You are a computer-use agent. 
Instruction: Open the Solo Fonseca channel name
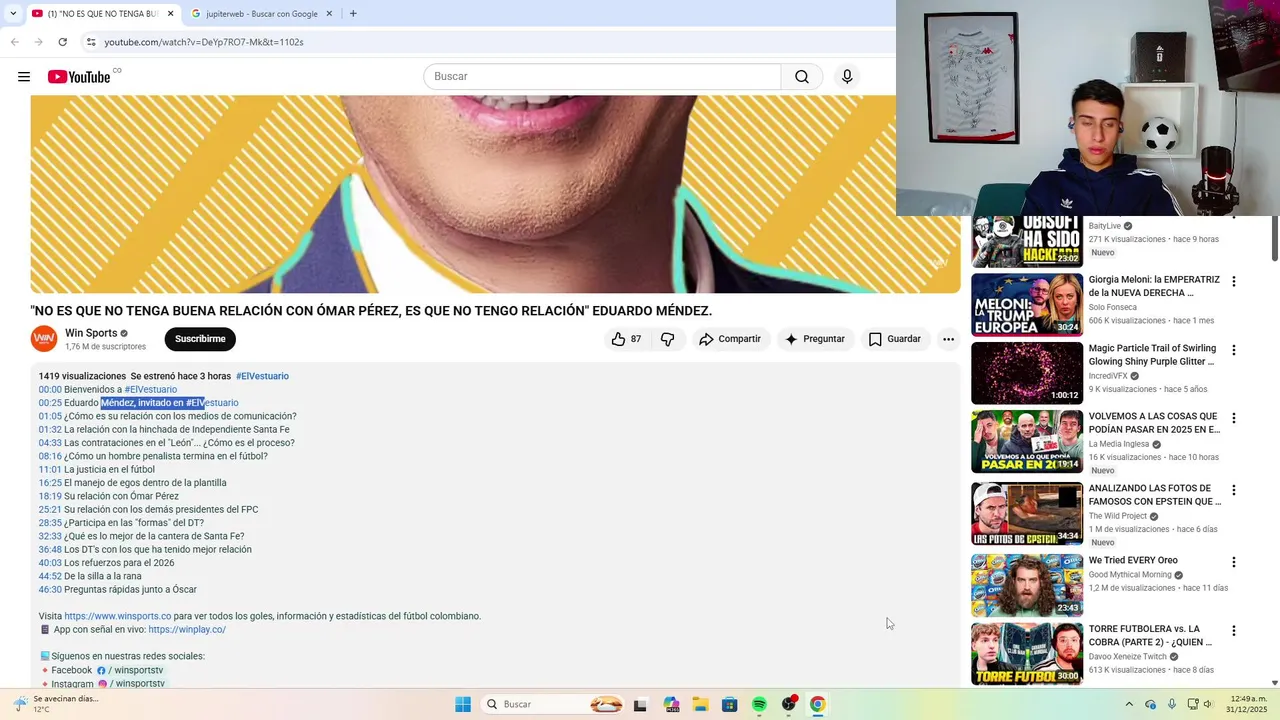point(1112,307)
